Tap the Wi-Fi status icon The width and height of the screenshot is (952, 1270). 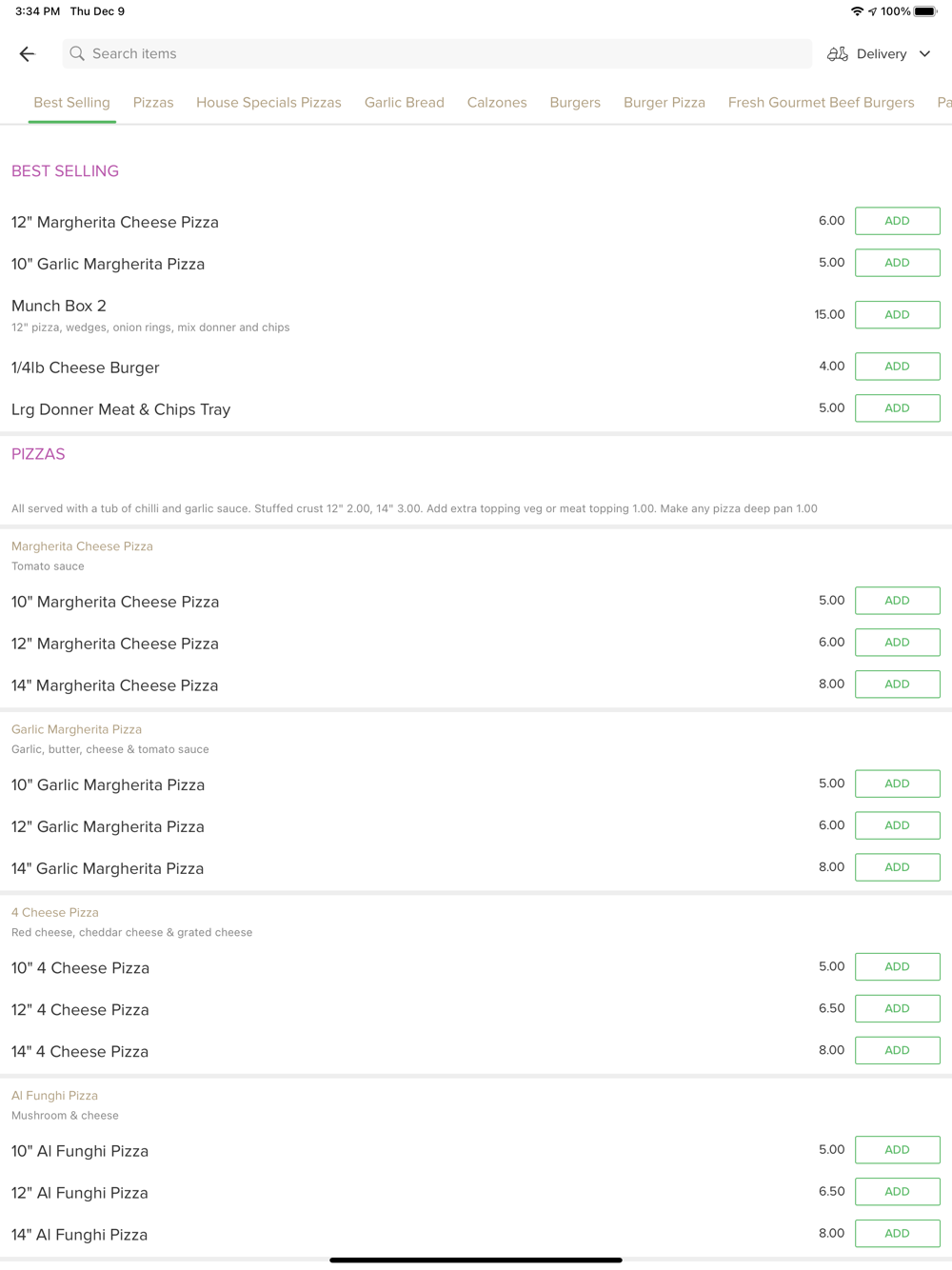857,11
